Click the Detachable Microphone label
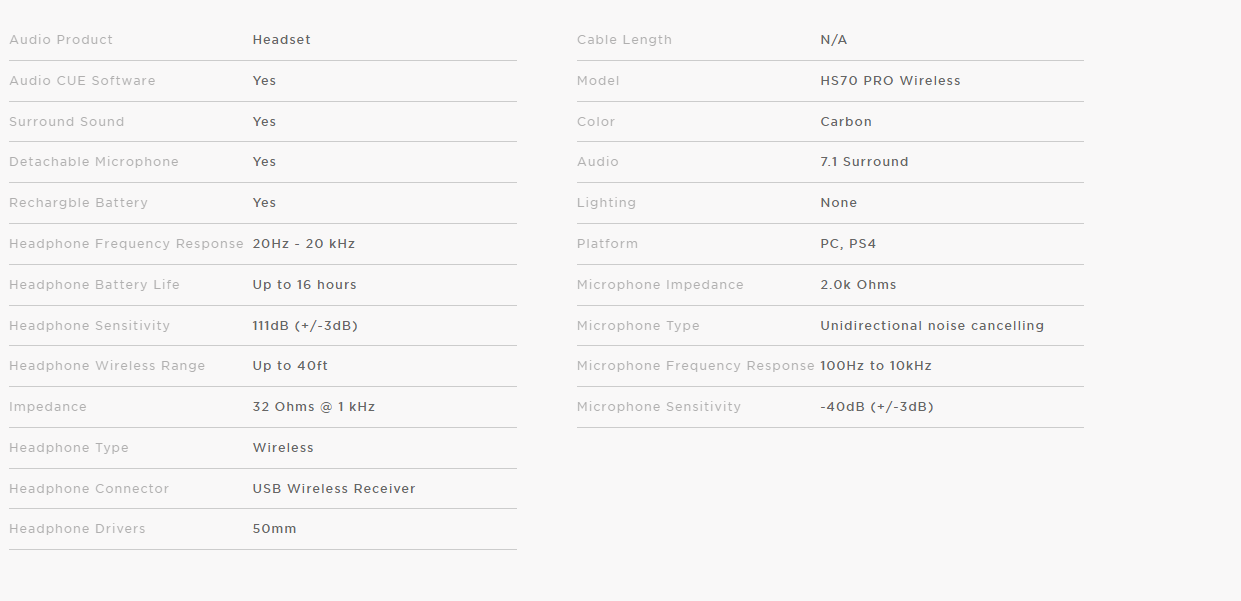This screenshot has height=601, width=1241. pyautogui.click(x=94, y=162)
